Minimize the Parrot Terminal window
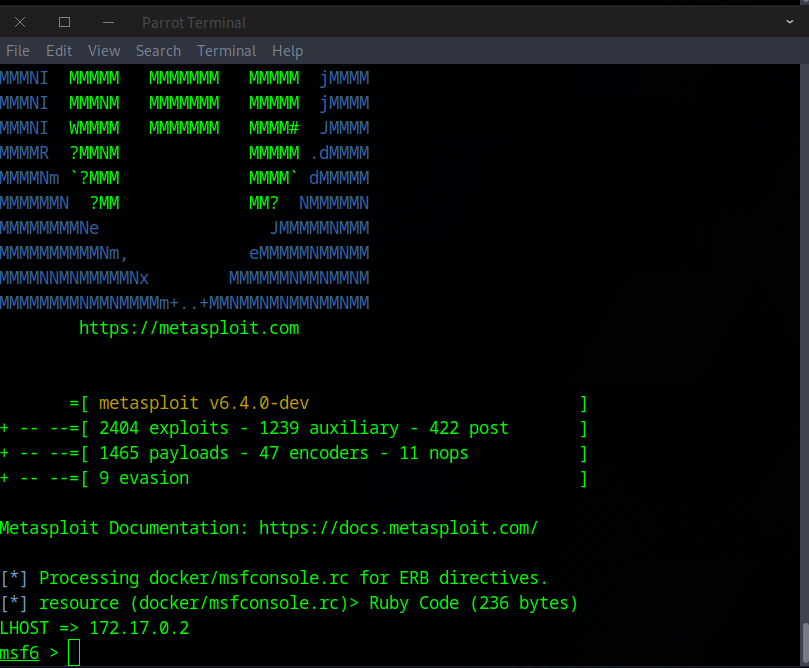809x668 pixels. 108,22
